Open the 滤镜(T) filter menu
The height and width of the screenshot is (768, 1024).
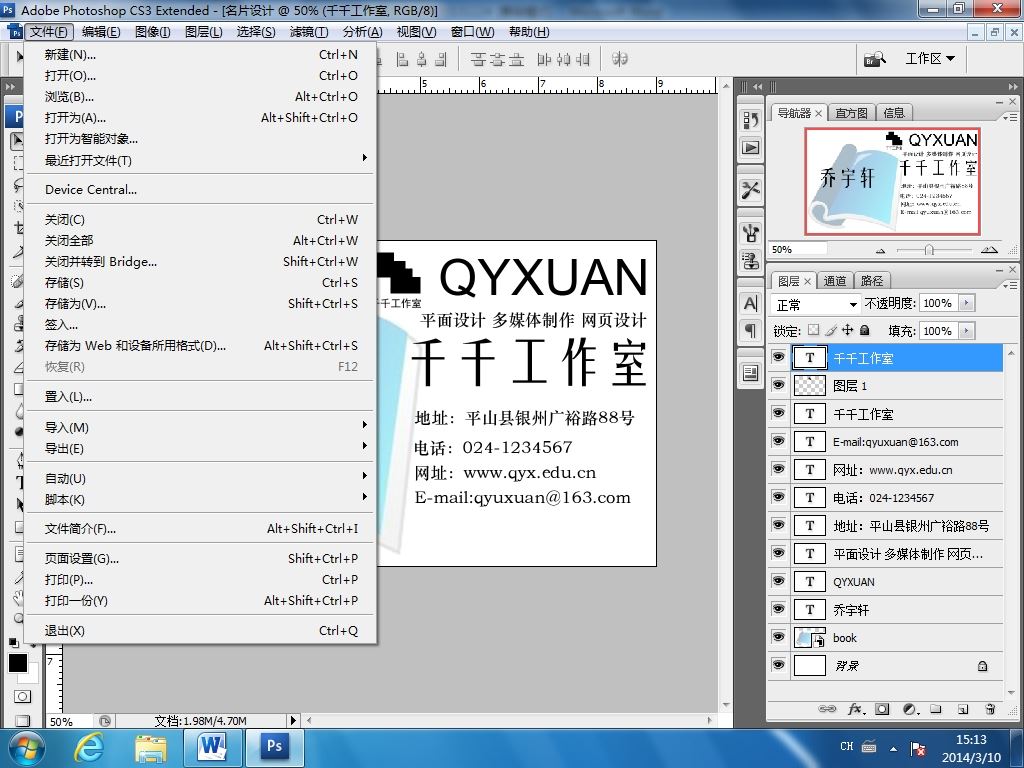[309, 32]
